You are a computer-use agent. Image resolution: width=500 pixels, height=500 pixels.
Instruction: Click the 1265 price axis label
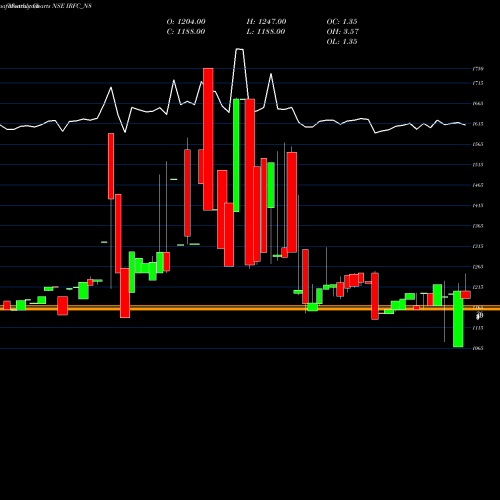tap(478, 267)
